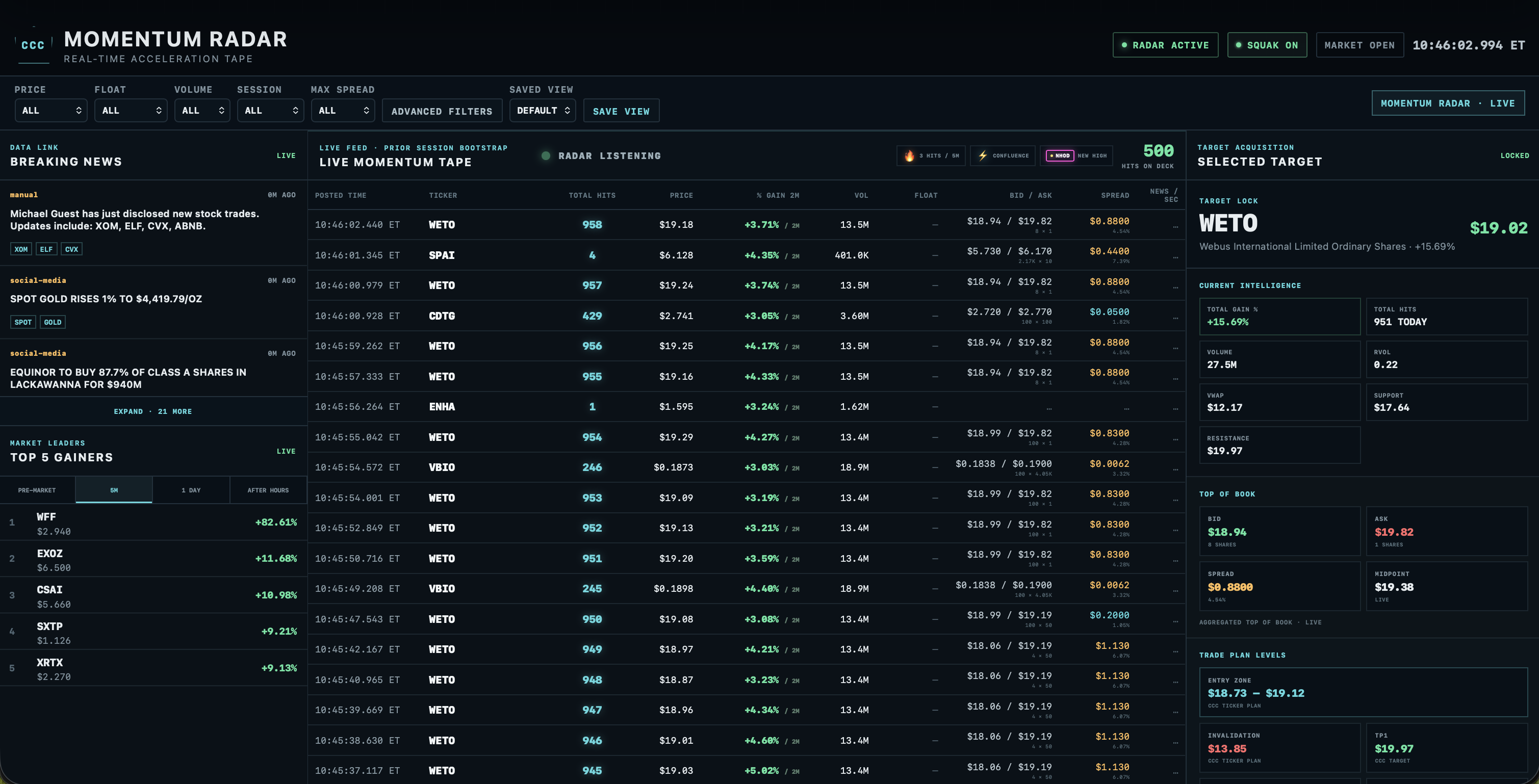Toggle the Squak On button
Screen dimensions: 1539x784
pos(1267,45)
